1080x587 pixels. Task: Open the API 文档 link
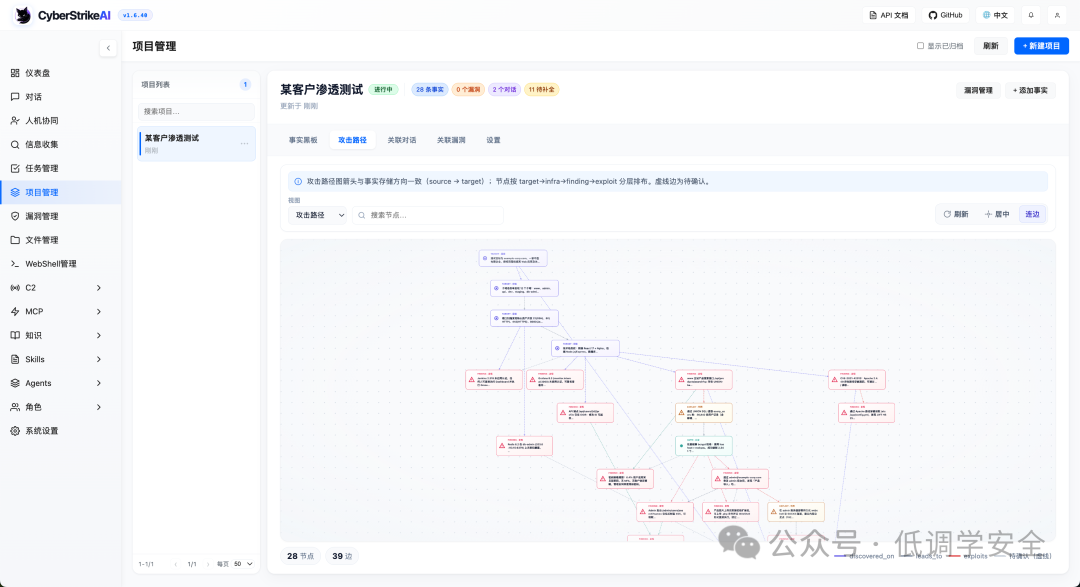pos(889,15)
